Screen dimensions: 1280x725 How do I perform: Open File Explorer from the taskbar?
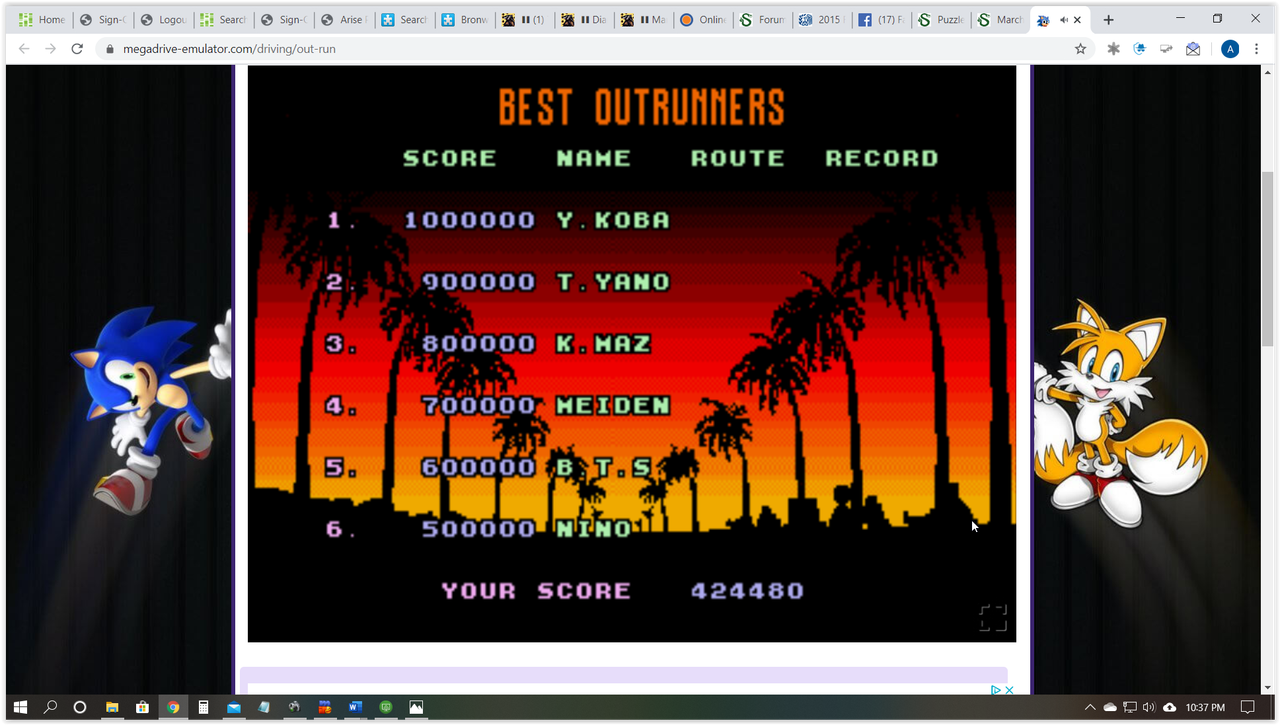point(112,707)
